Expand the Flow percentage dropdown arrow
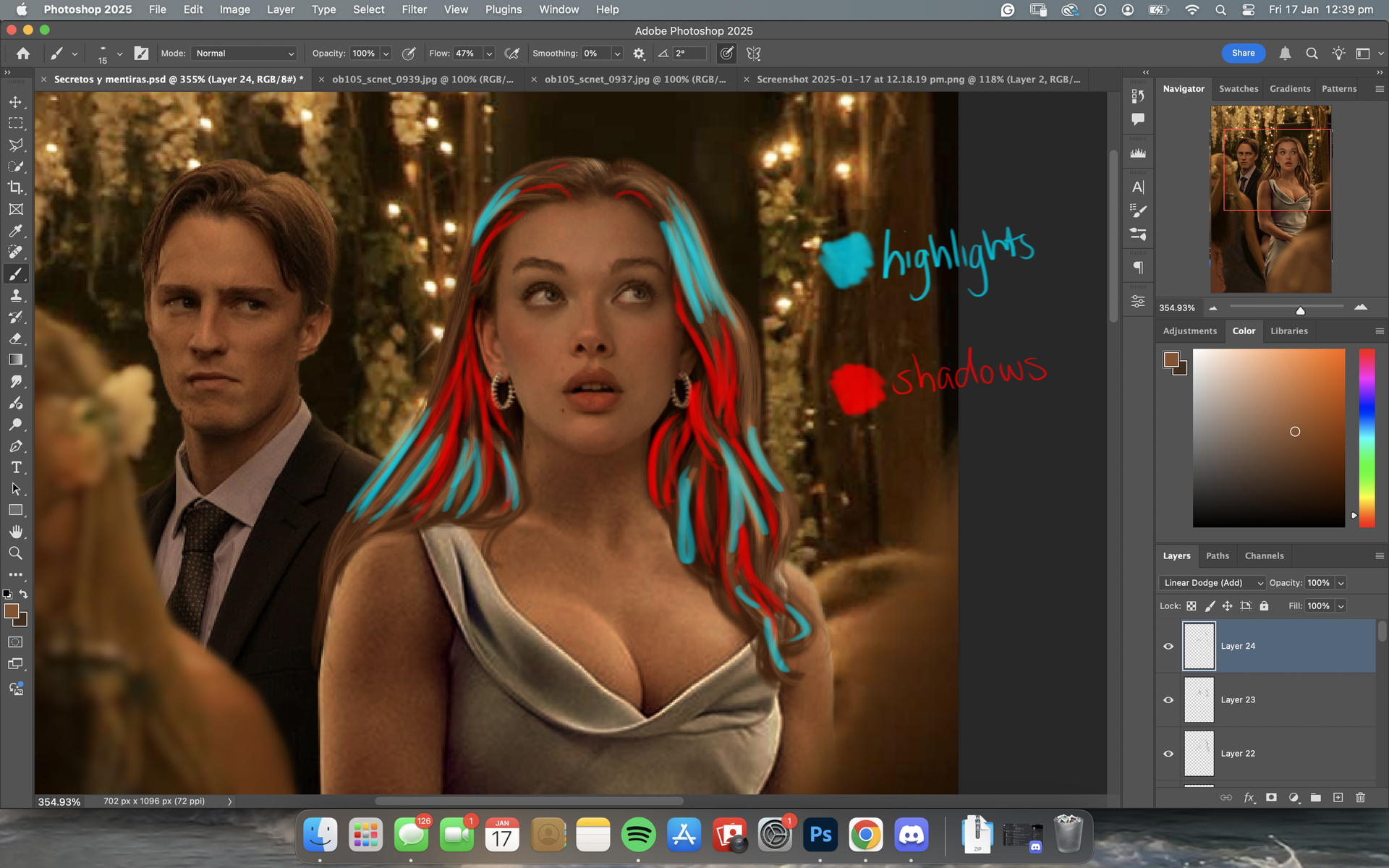The image size is (1389, 868). (x=489, y=54)
